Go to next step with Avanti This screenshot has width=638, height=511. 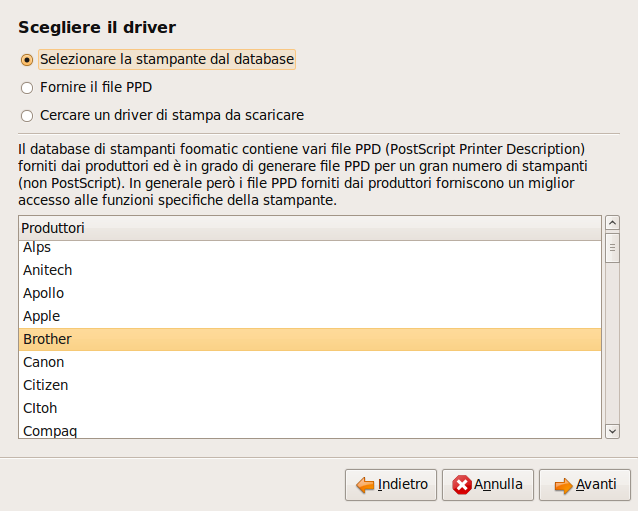585,485
